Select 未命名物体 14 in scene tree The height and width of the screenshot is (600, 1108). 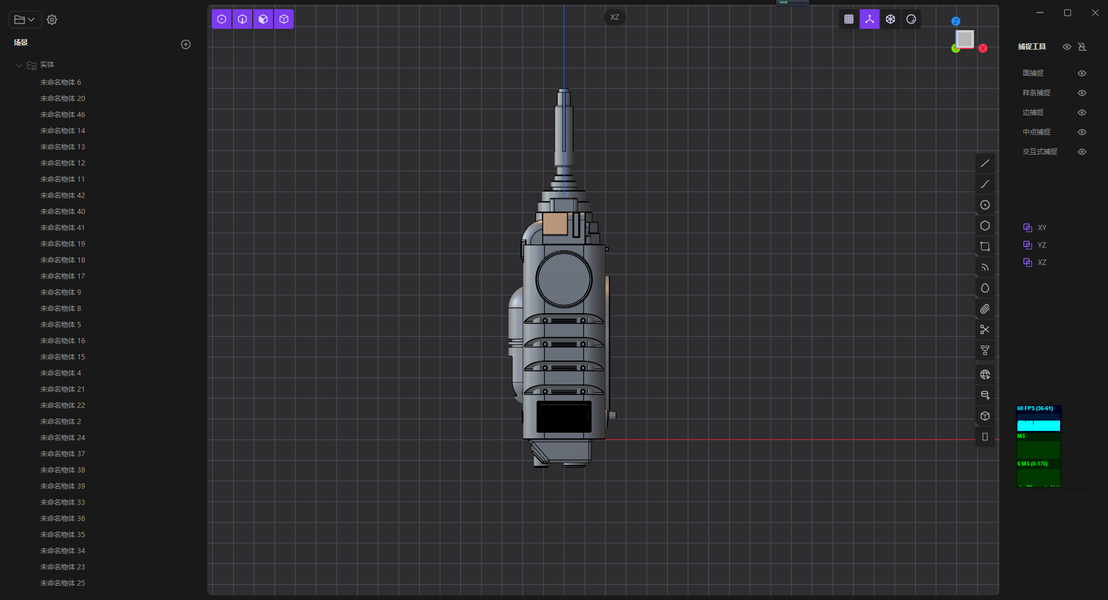point(63,131)
